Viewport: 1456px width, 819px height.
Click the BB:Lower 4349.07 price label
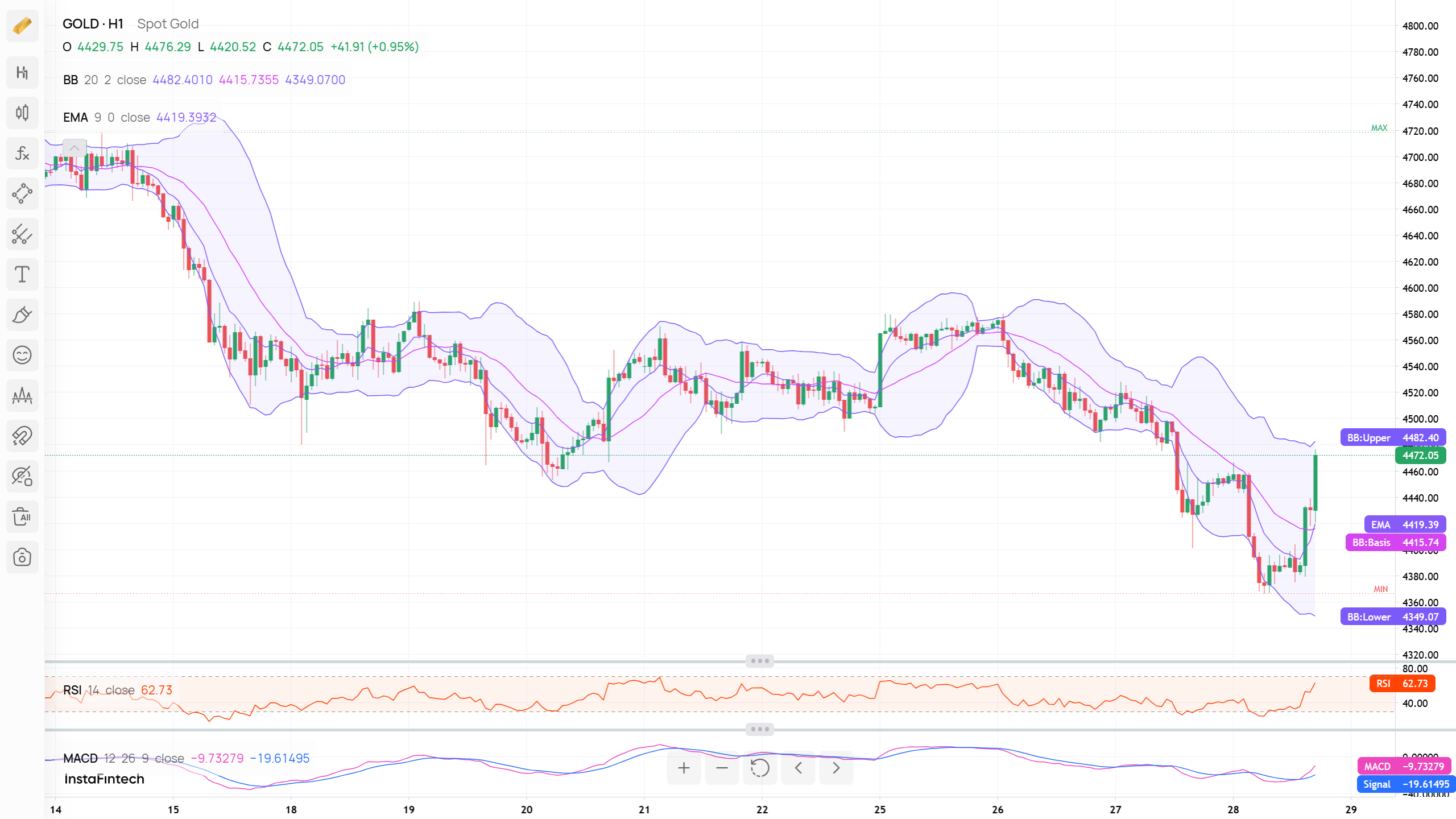(1393, 617)
